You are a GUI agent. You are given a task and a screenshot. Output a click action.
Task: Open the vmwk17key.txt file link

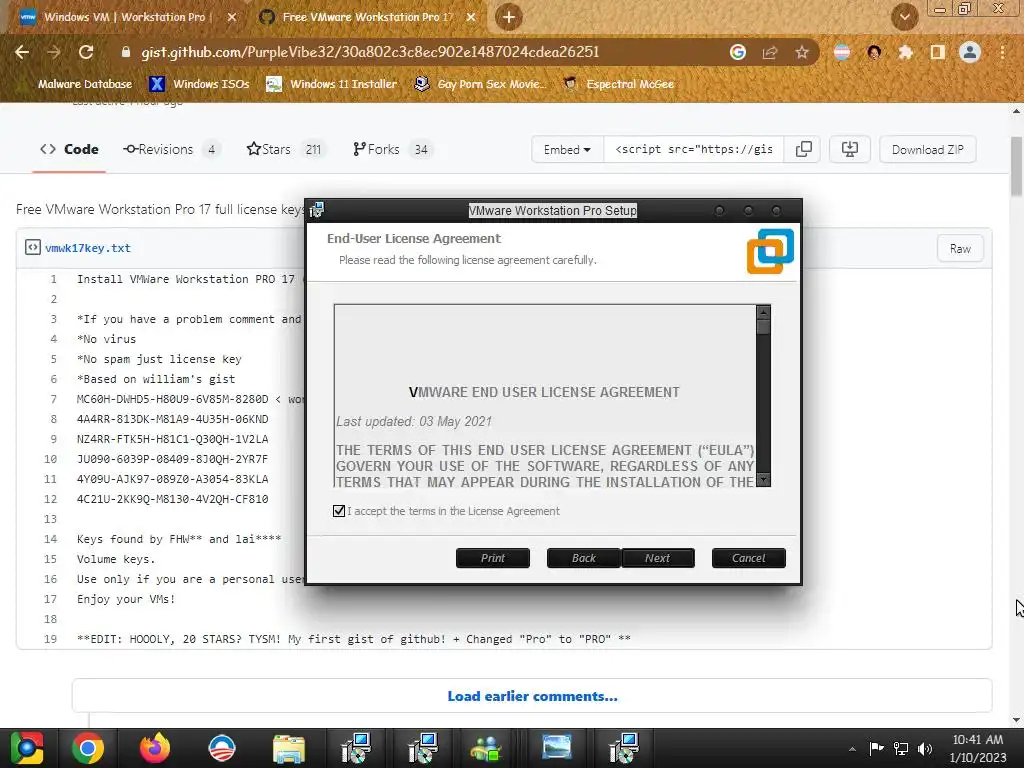pos(88,248)
